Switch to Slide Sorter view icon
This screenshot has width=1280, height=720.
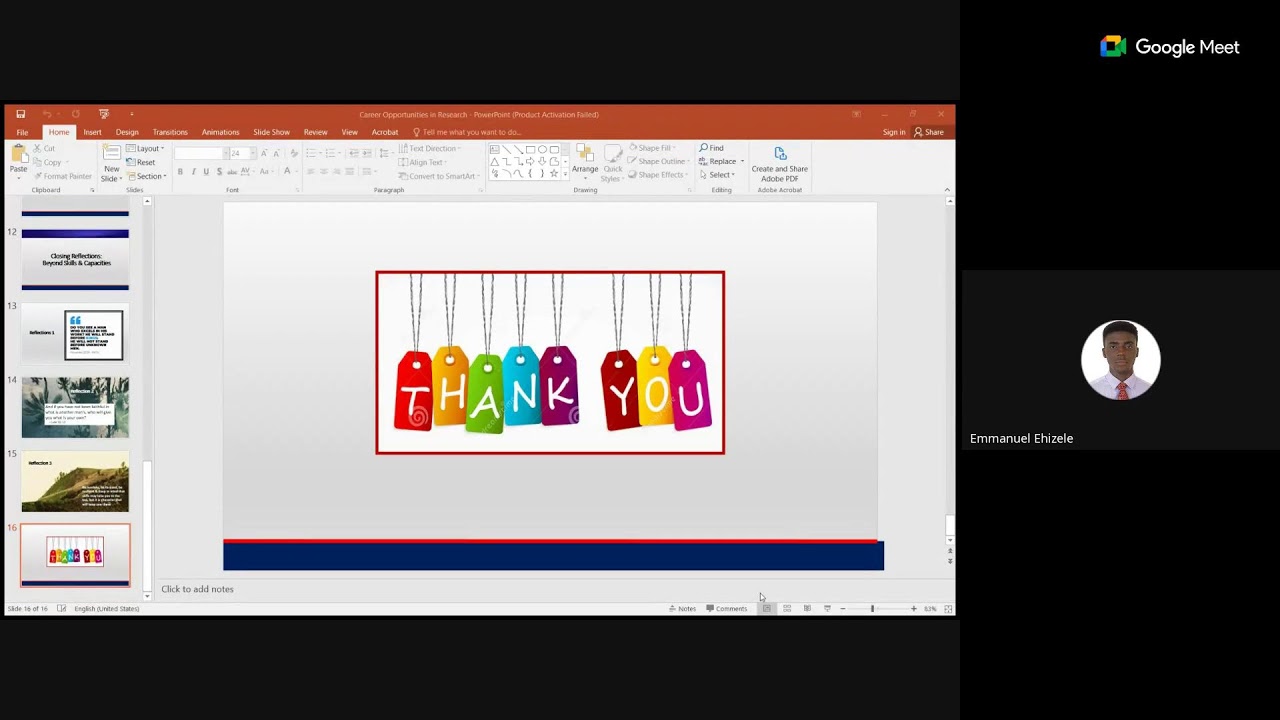(x=787, y=608)
